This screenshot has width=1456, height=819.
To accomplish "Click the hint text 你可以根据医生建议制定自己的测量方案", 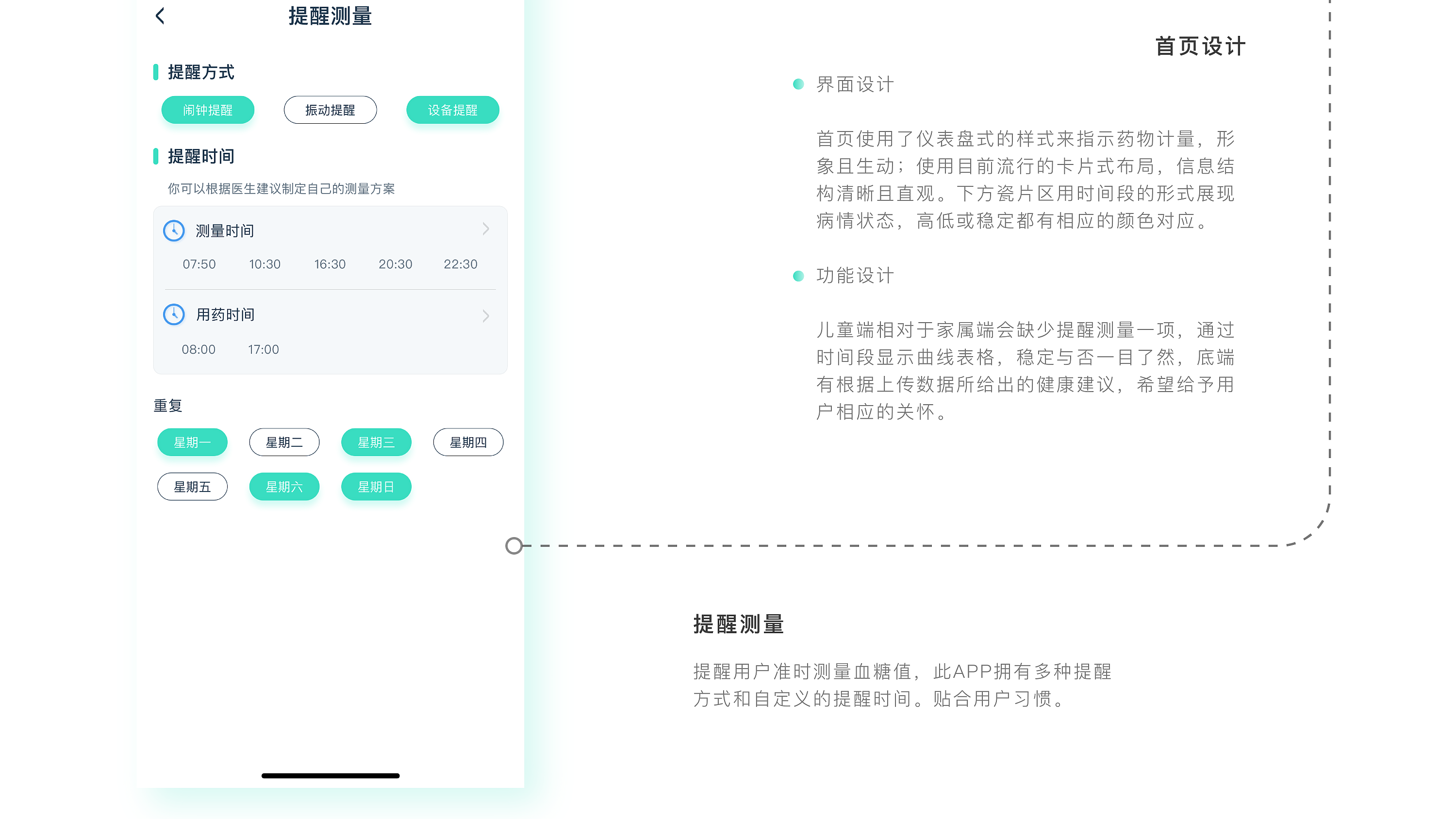I will (281, 189).
